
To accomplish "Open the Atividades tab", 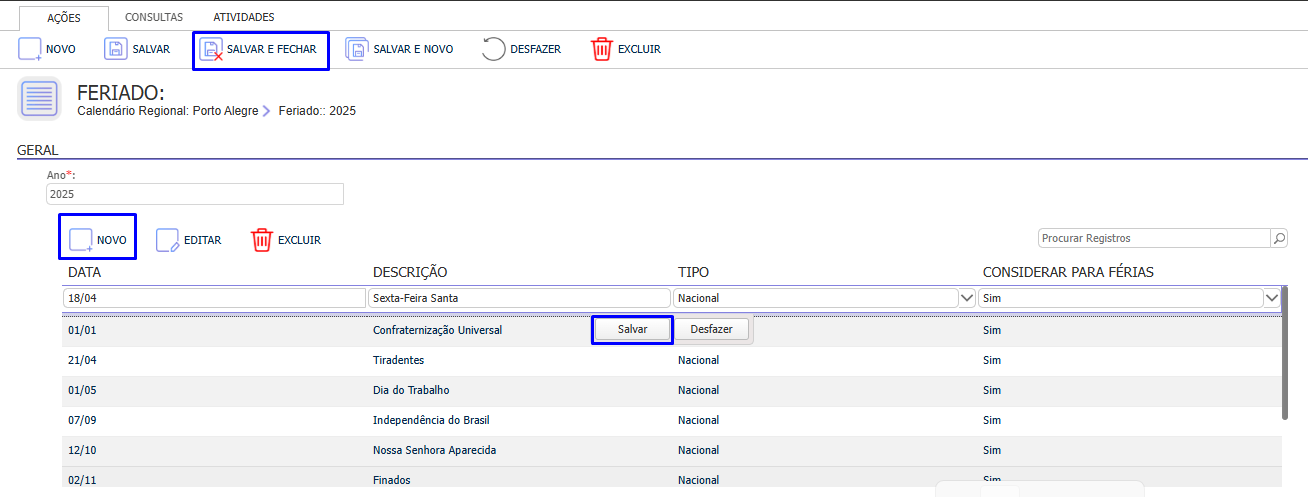I will (244, 17).
